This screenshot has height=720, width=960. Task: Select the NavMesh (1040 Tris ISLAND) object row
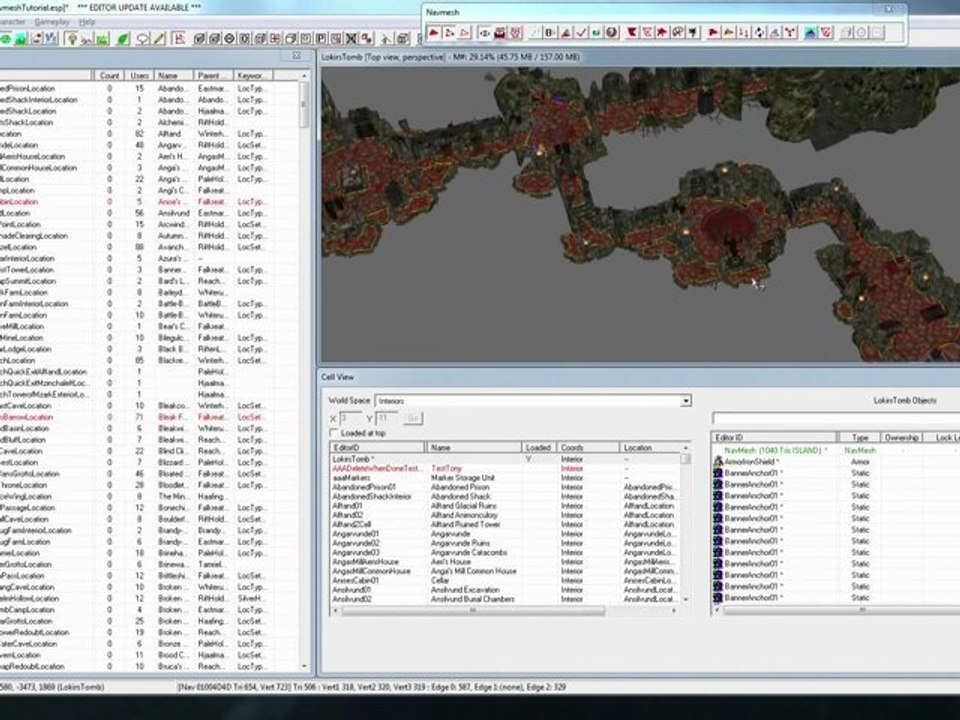coord(836,450)
